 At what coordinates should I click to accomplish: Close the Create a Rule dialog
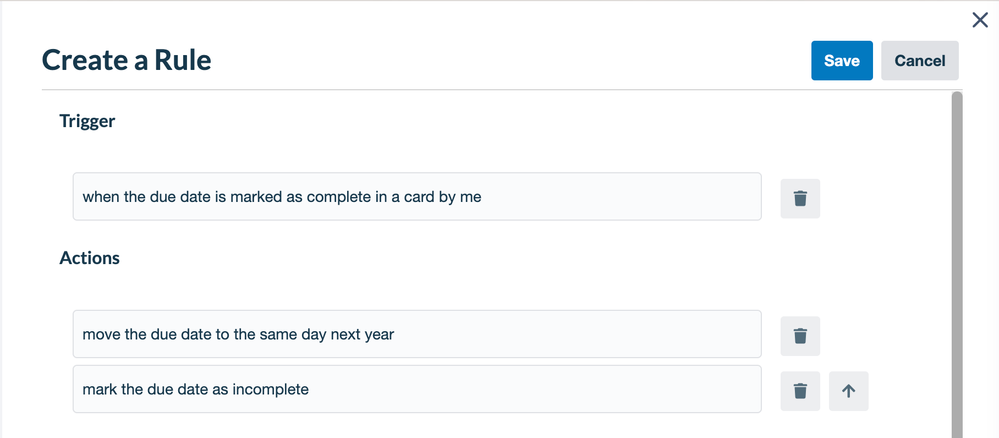tap(980, 20)
